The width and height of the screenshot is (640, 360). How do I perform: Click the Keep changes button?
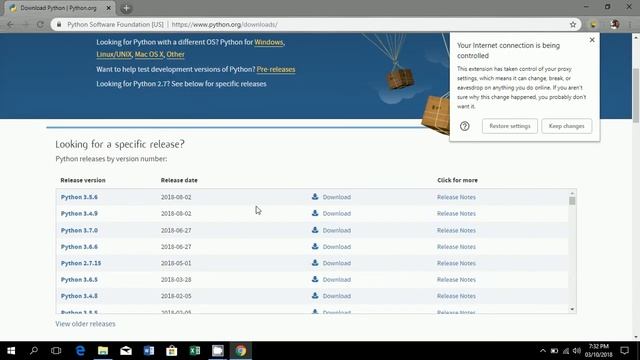(x=567, y=126)
